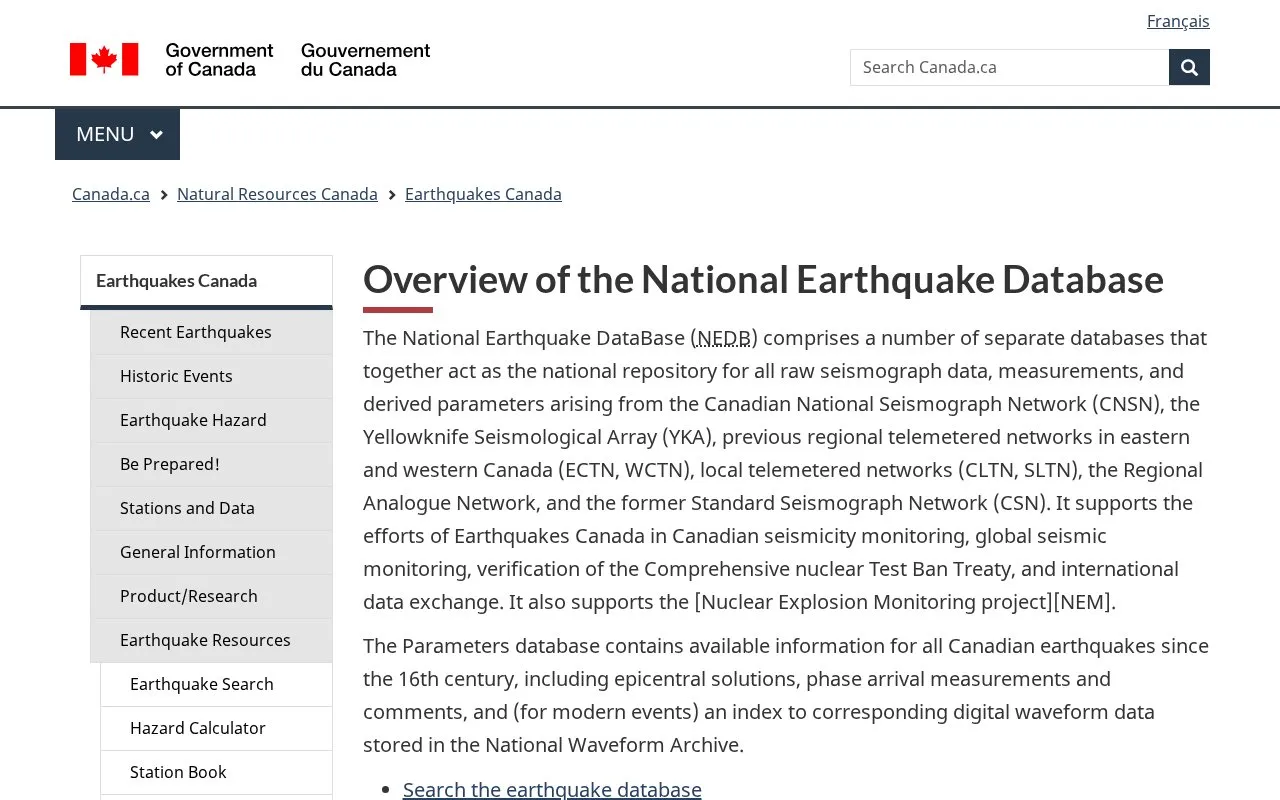Select Stations and Data sidebar item
Screen dimensions: 1280x800
tap(211, 508)
